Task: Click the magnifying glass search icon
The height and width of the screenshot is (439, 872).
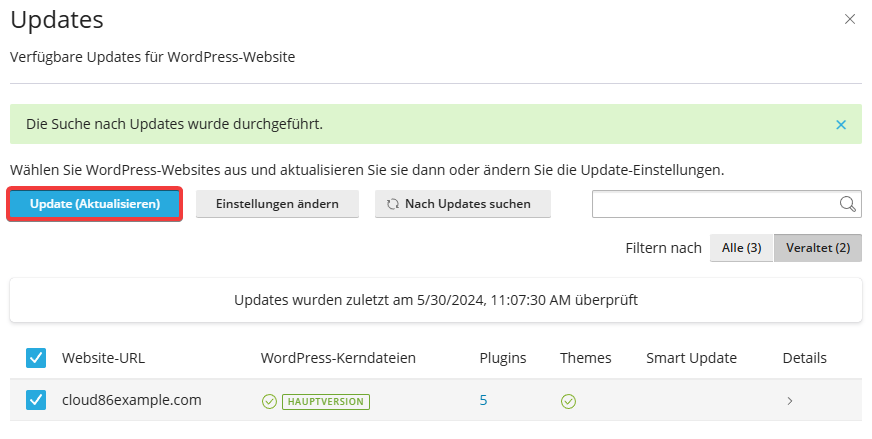Action: (848, 204)
